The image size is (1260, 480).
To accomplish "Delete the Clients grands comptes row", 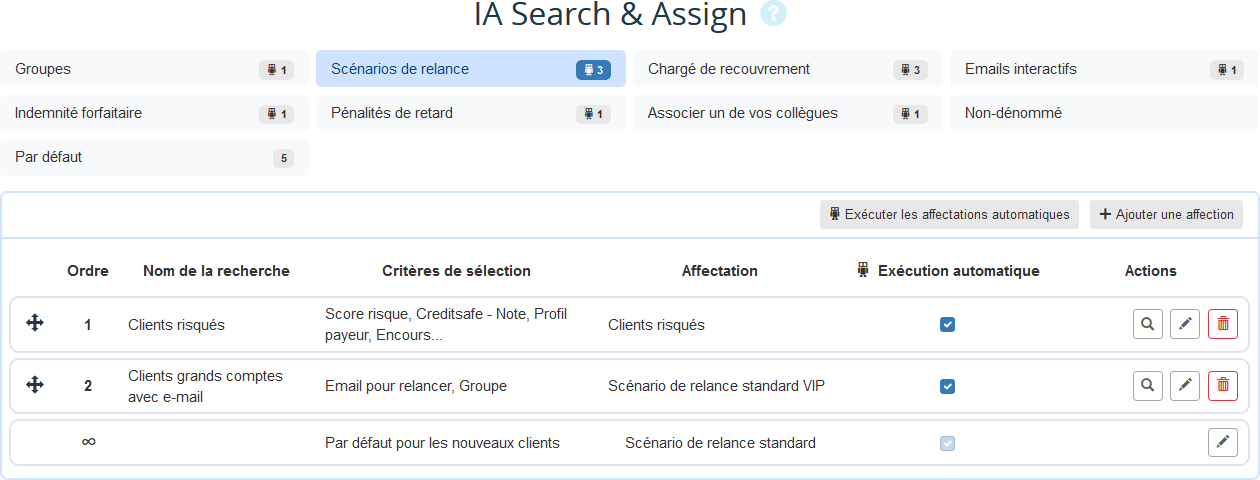I will click(1223, 385).
